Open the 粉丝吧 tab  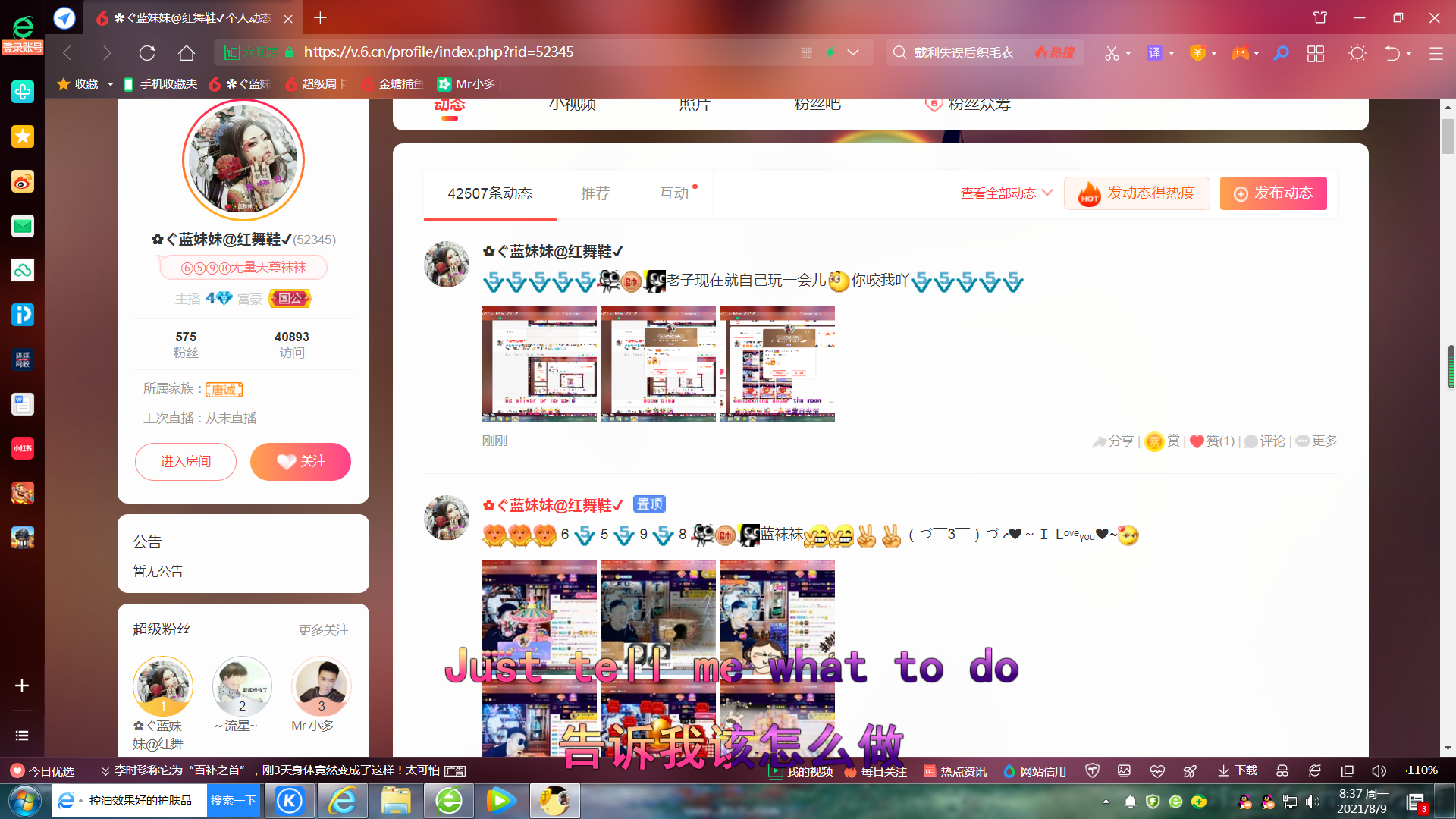click(817, 105)
